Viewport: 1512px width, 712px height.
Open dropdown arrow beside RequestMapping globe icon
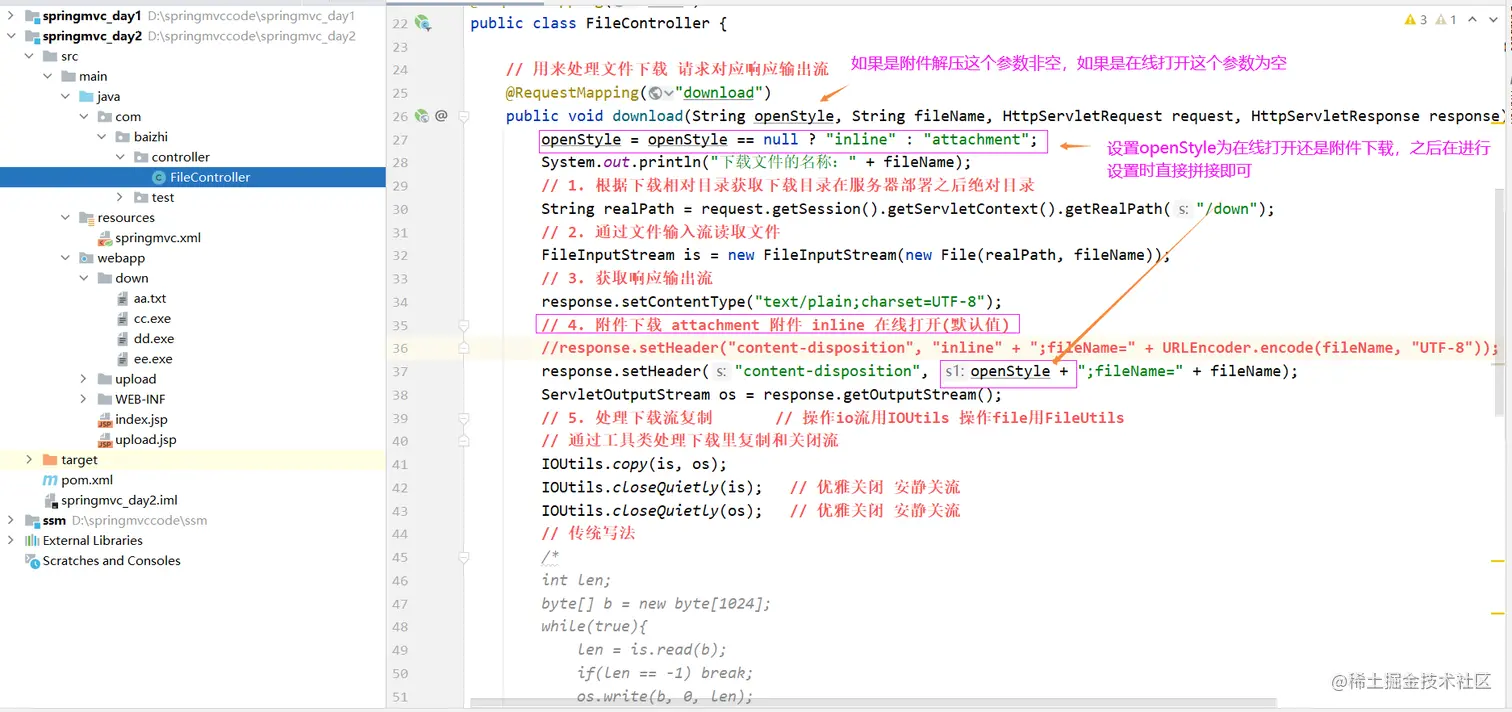(x=668, y=93)
